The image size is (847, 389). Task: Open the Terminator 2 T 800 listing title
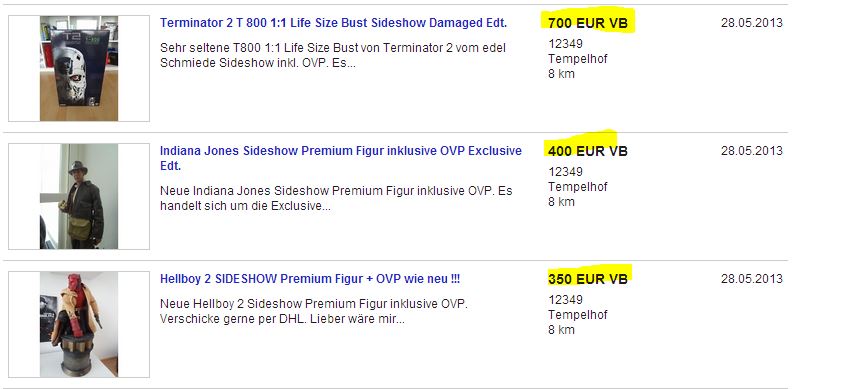pyautogui.click(x=333, y=23)
